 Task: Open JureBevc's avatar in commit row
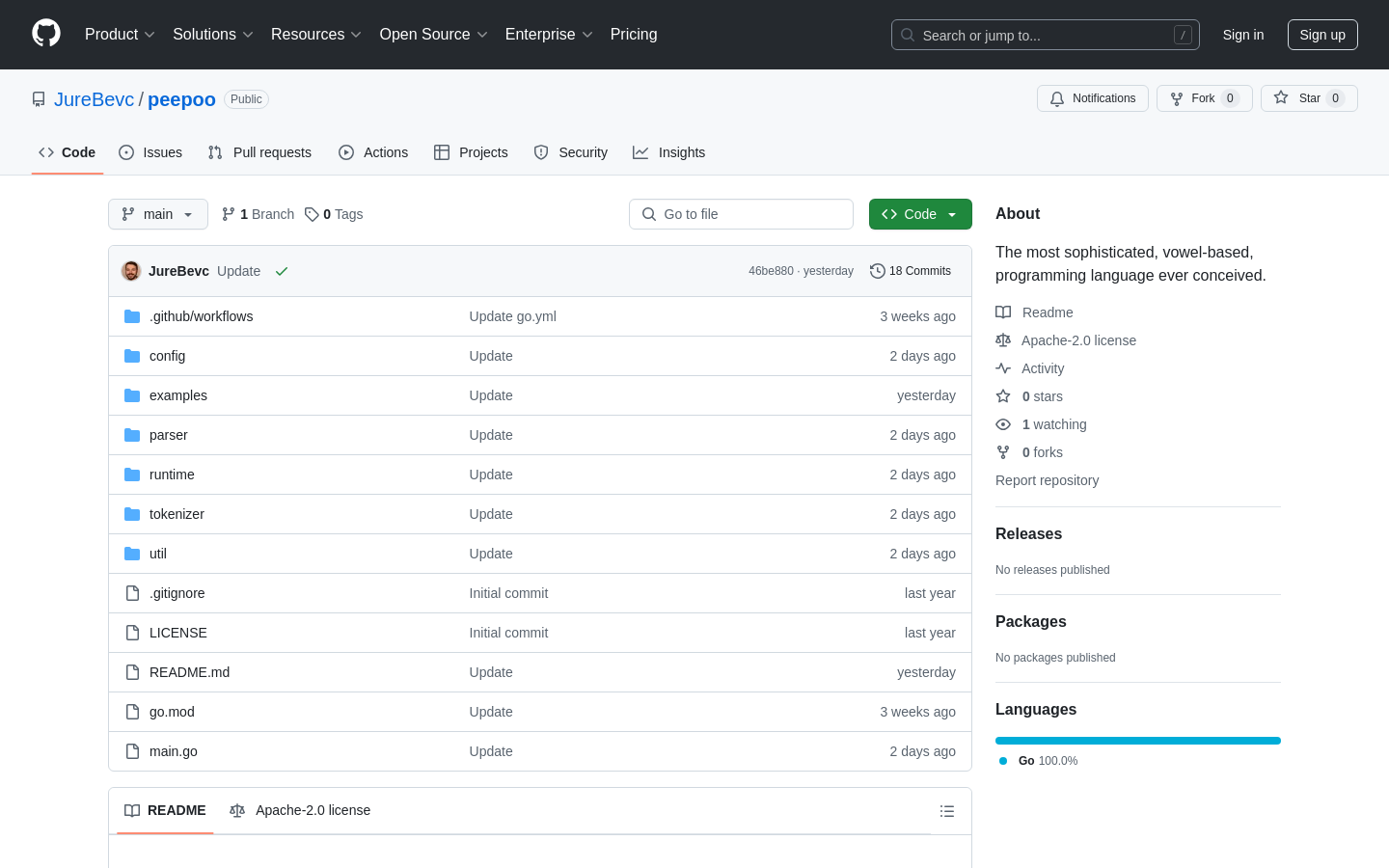(x=131, y=271)
